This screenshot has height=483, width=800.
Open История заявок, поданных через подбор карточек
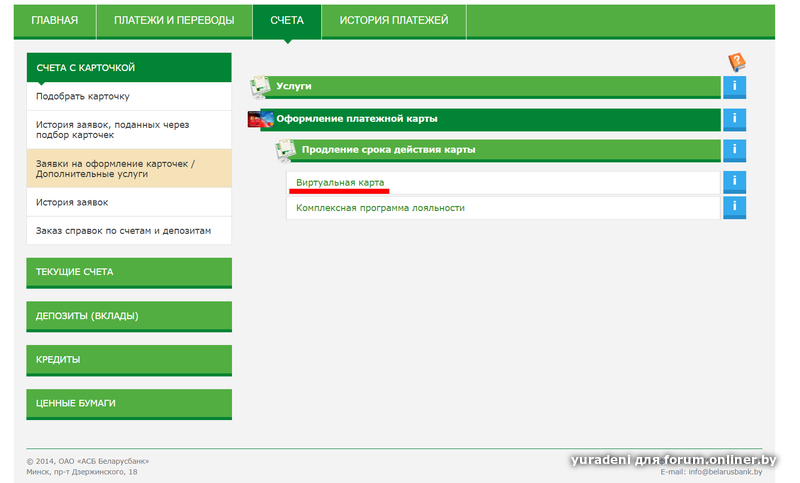pos(129,130)
